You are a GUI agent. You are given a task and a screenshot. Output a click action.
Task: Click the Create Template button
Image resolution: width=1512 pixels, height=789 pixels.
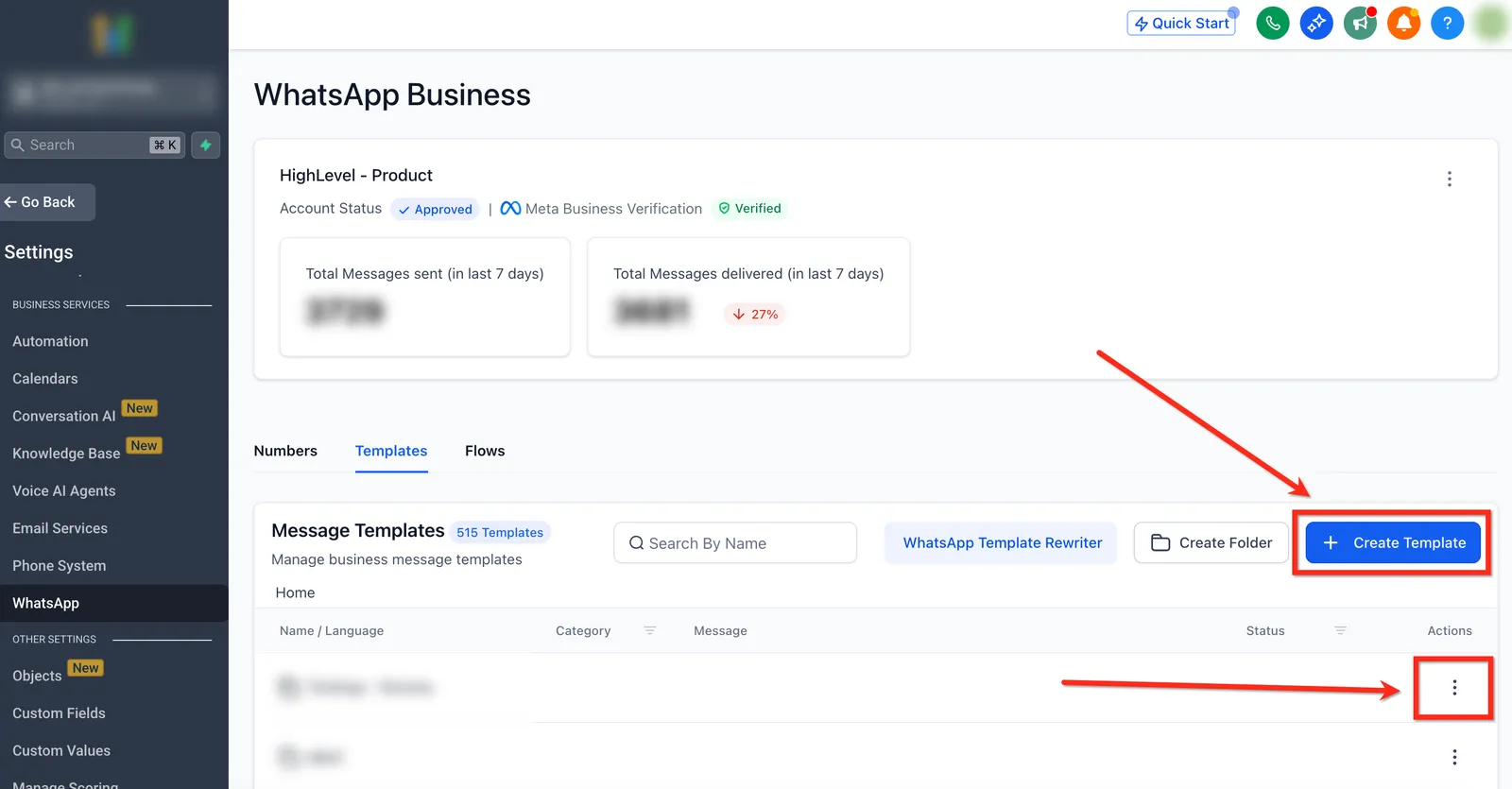[1393, 542]
